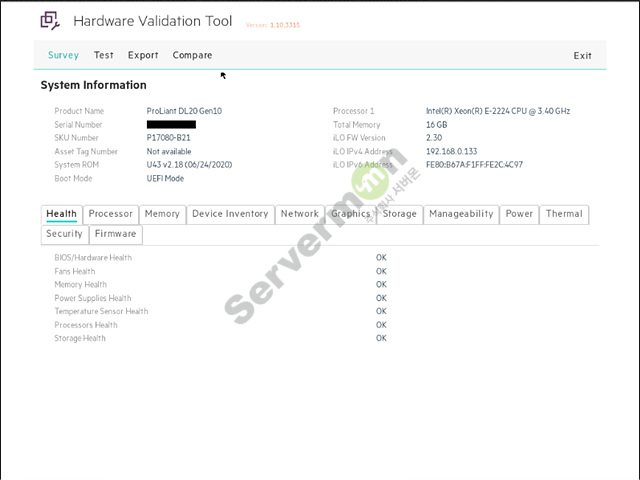
Task: Click the 'Fans Health' row label
Action: (75, 271)
